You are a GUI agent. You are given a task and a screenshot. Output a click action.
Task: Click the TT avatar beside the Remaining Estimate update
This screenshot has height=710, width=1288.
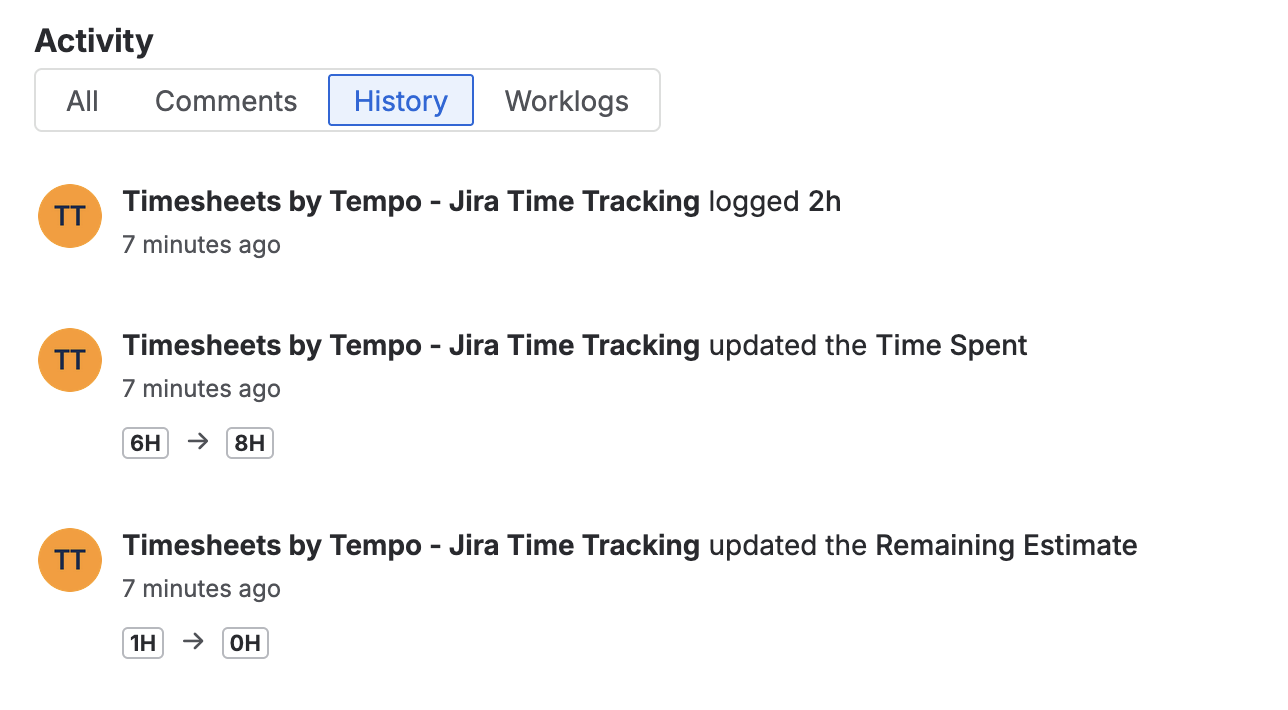tap(69, 559)
